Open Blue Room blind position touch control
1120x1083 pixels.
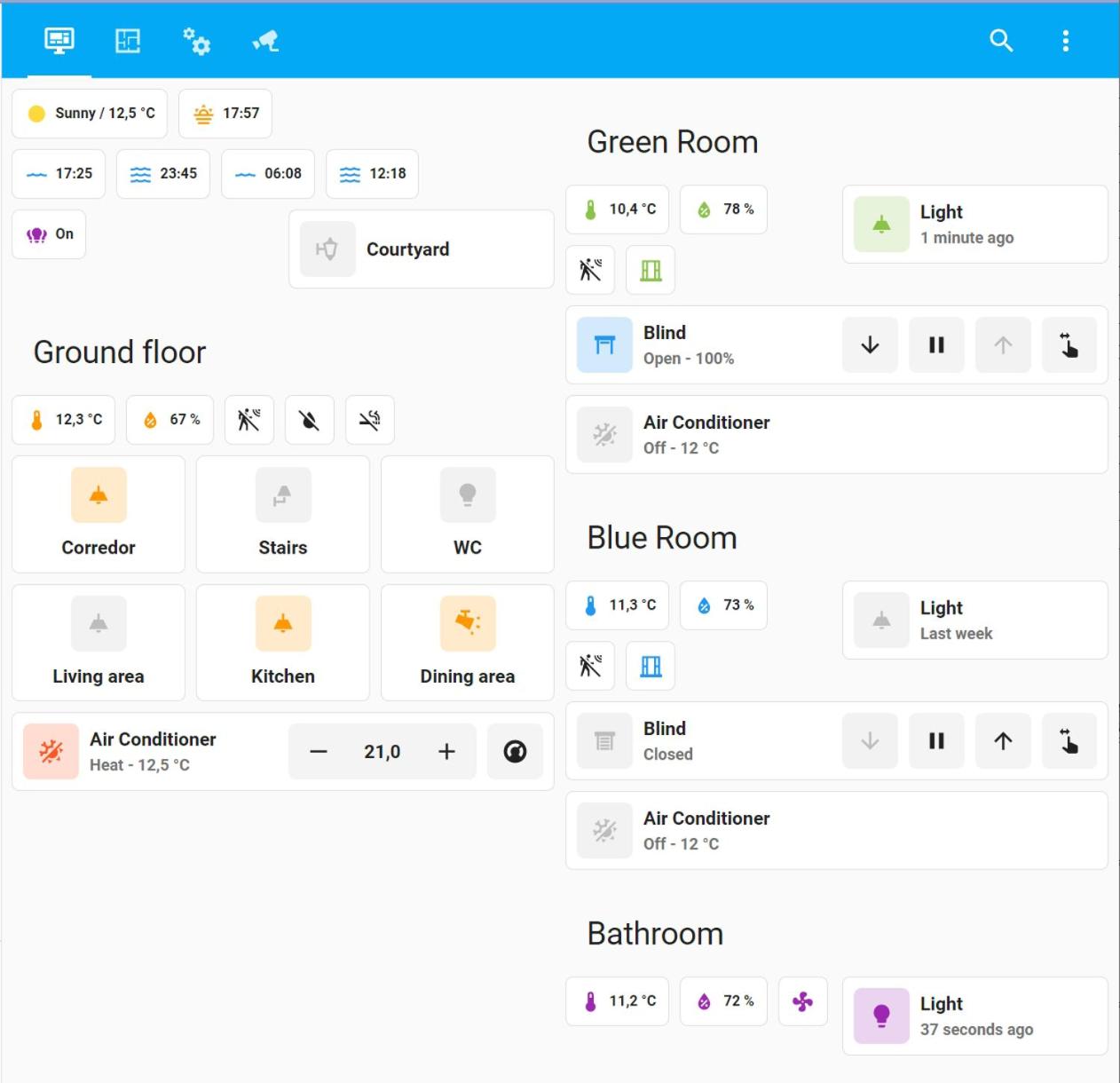tap(1069, 741)
